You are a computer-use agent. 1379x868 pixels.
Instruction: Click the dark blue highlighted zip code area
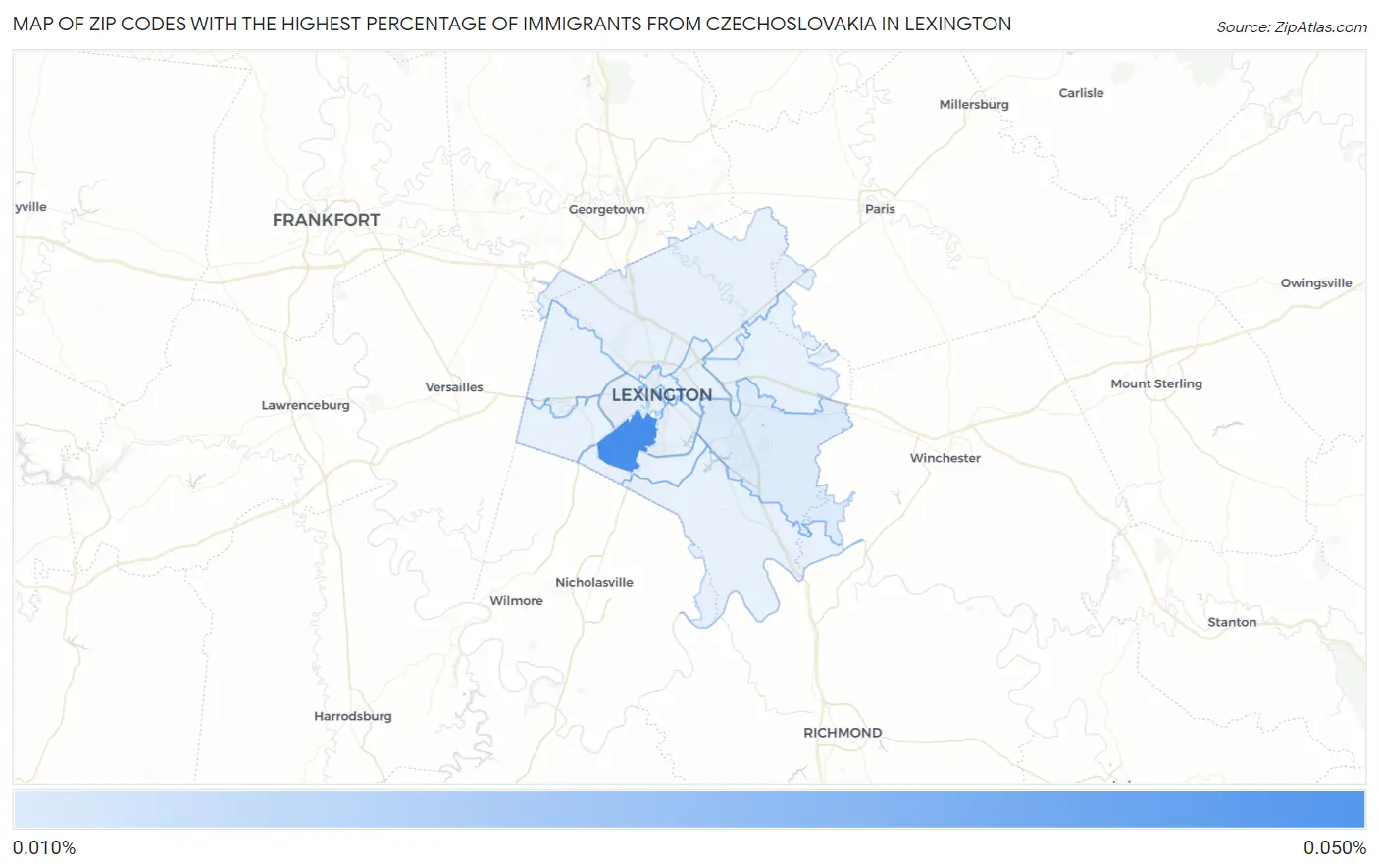(x=626, y=444)
